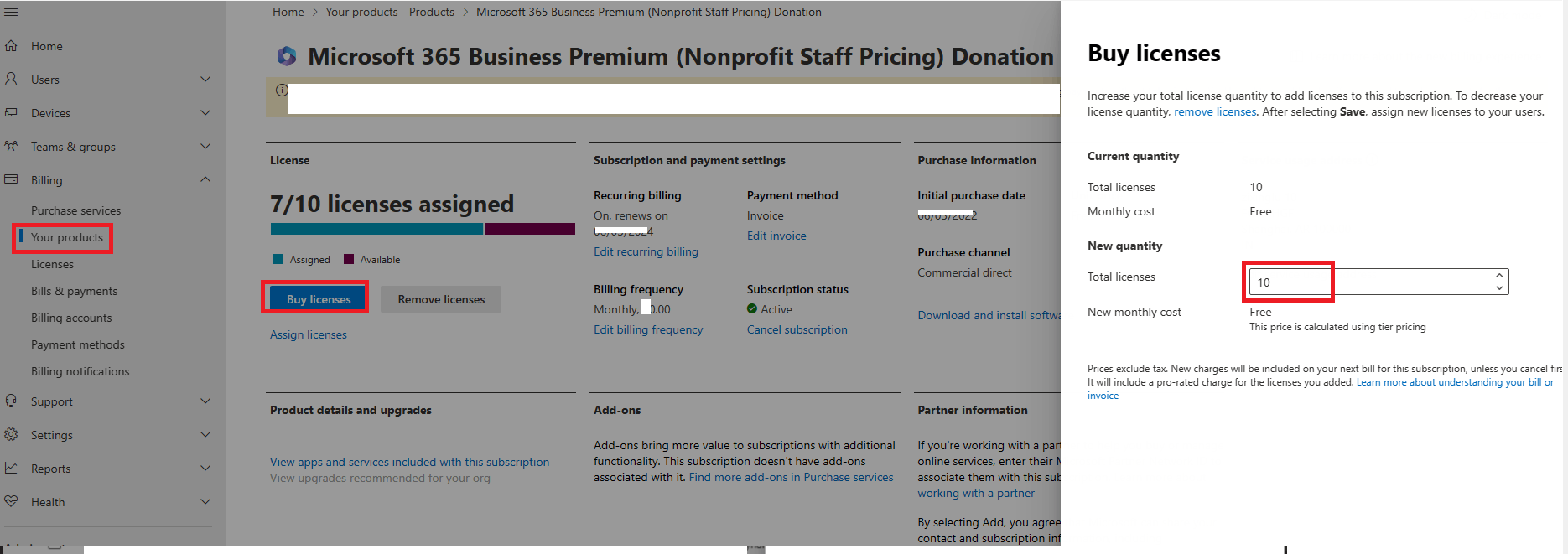Expand the Reports menu chevron

pyautogui.click(x=205, y=469)
